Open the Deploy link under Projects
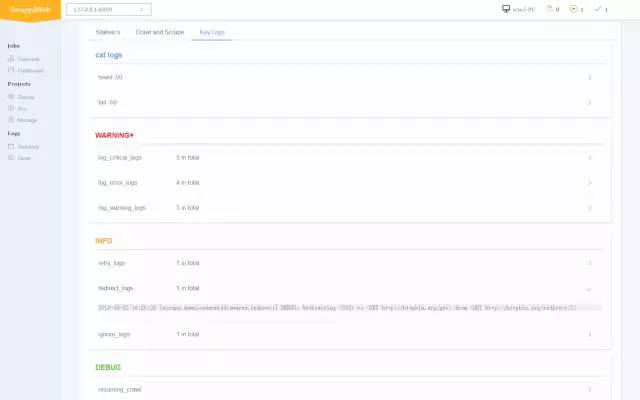The image size is (640, 400). pos(26,97)
